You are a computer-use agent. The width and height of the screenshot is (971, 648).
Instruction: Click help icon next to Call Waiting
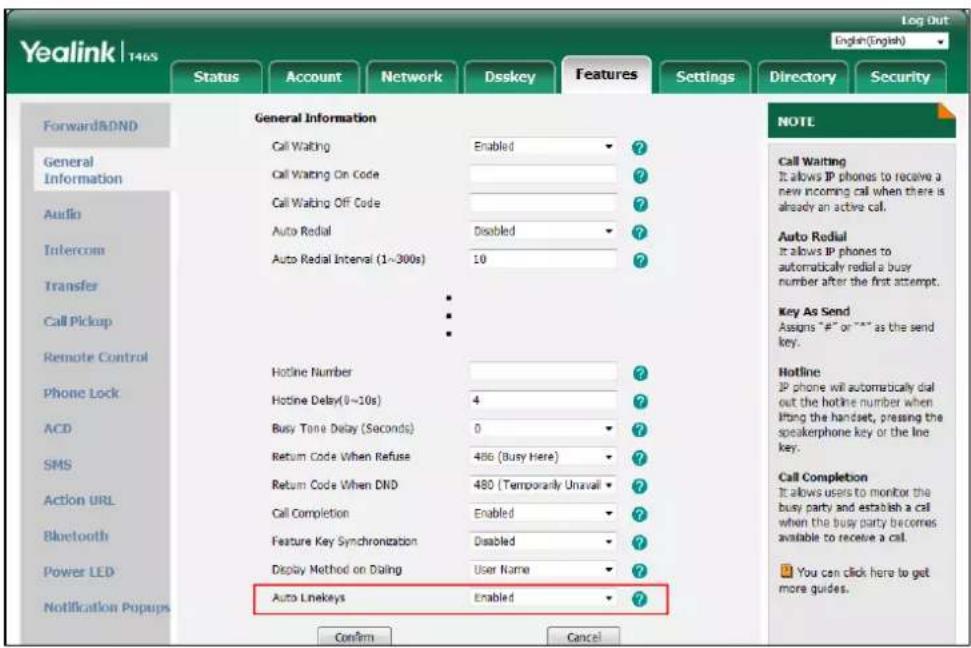(x=640, y=147)
